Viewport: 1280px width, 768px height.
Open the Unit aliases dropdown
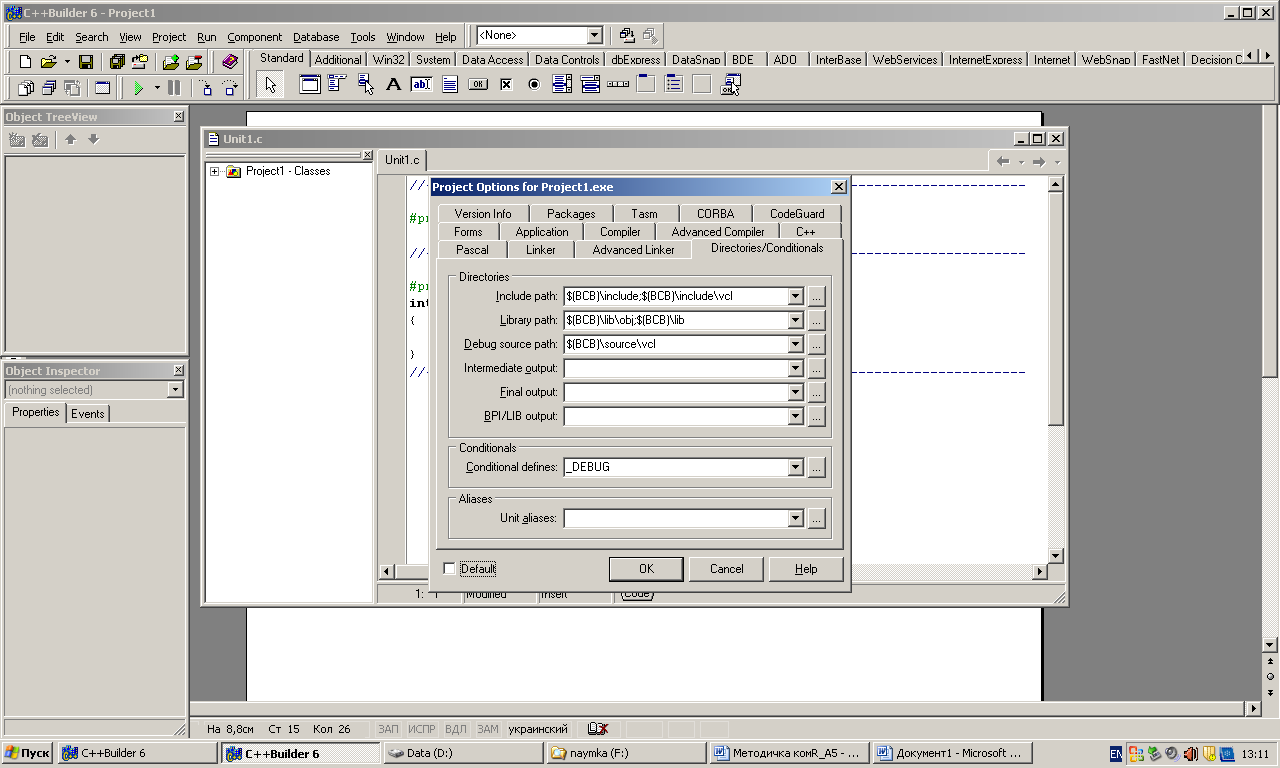pyautogui.click(x=796, y=518)
